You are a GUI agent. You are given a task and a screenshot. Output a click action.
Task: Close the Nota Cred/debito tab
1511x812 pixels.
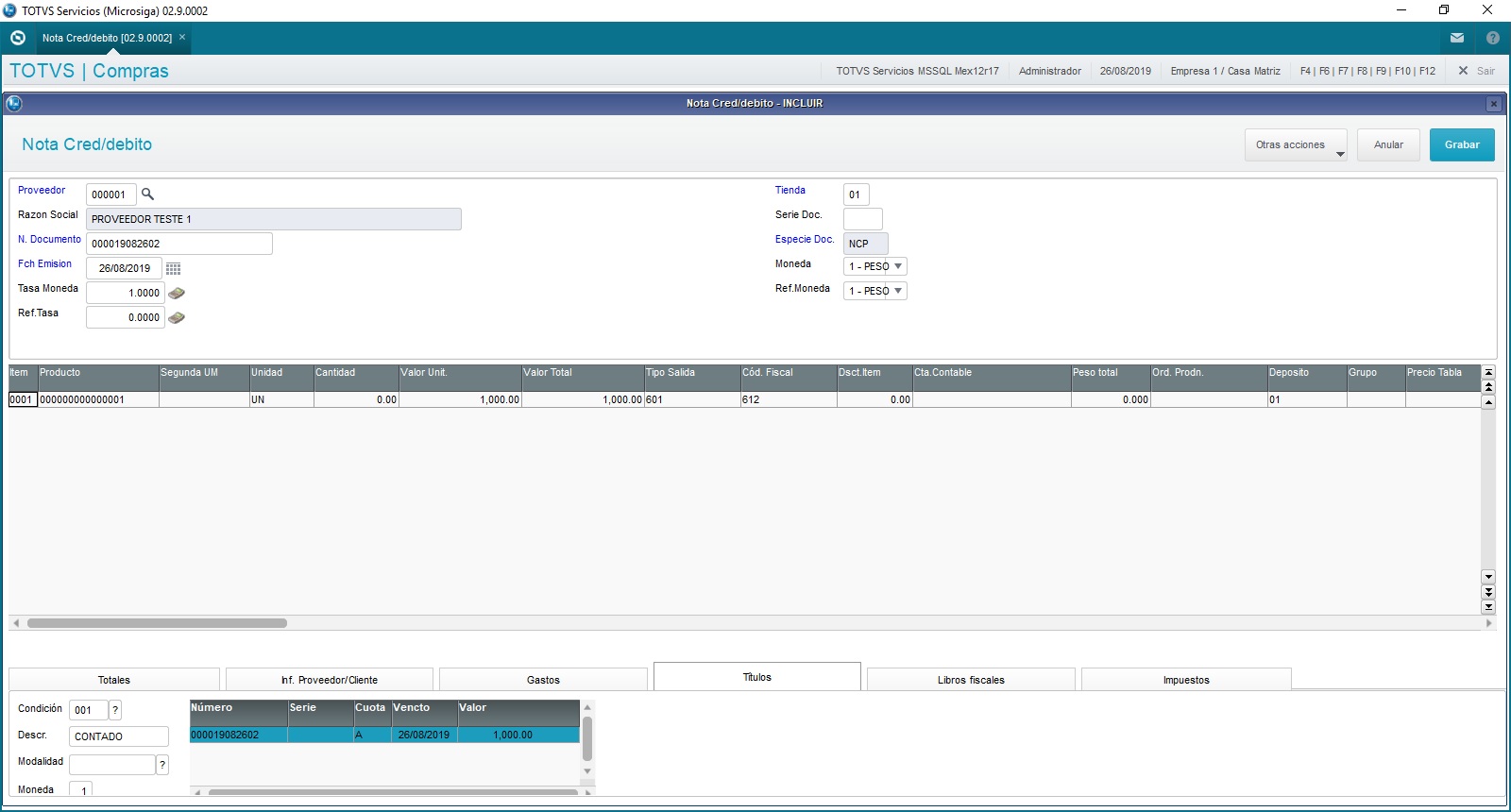[182, 38]
